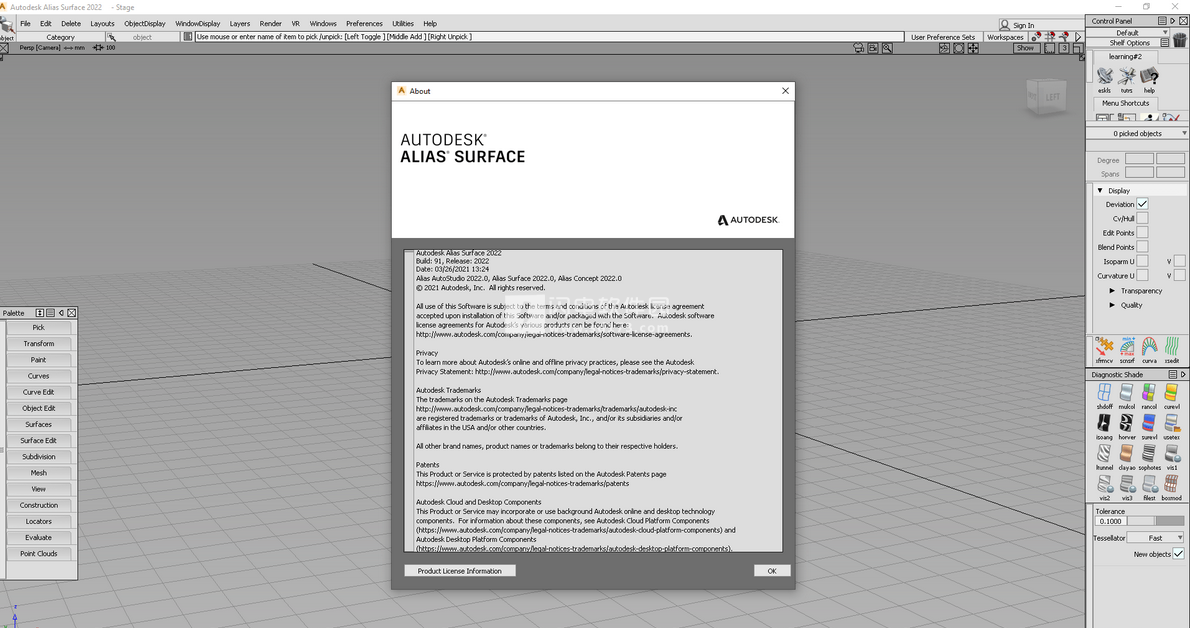Screen dimensions: 1190x628
Task: Enable the Isoparm V checkbox
Action: [x=1179, y=261]
